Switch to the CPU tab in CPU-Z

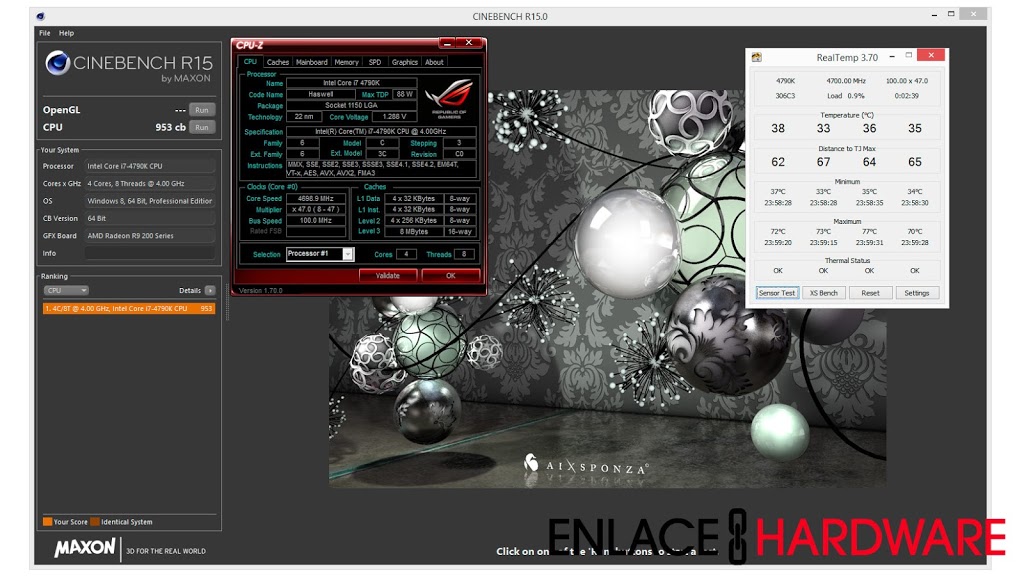[x=250, y=61]
